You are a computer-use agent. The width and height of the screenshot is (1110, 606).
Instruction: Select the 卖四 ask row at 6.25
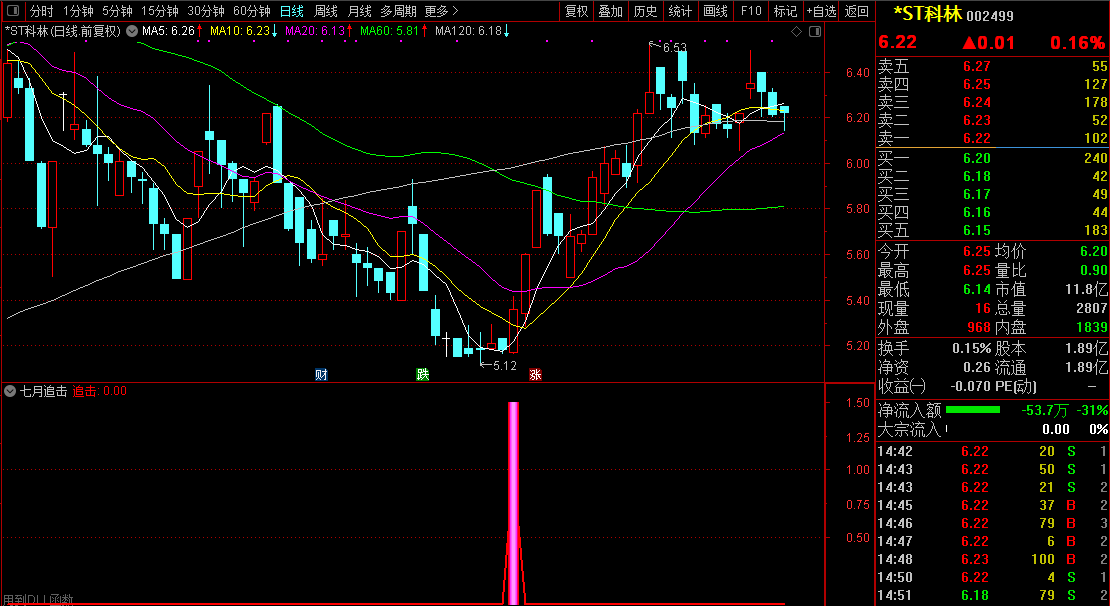(x=992, y=84)
